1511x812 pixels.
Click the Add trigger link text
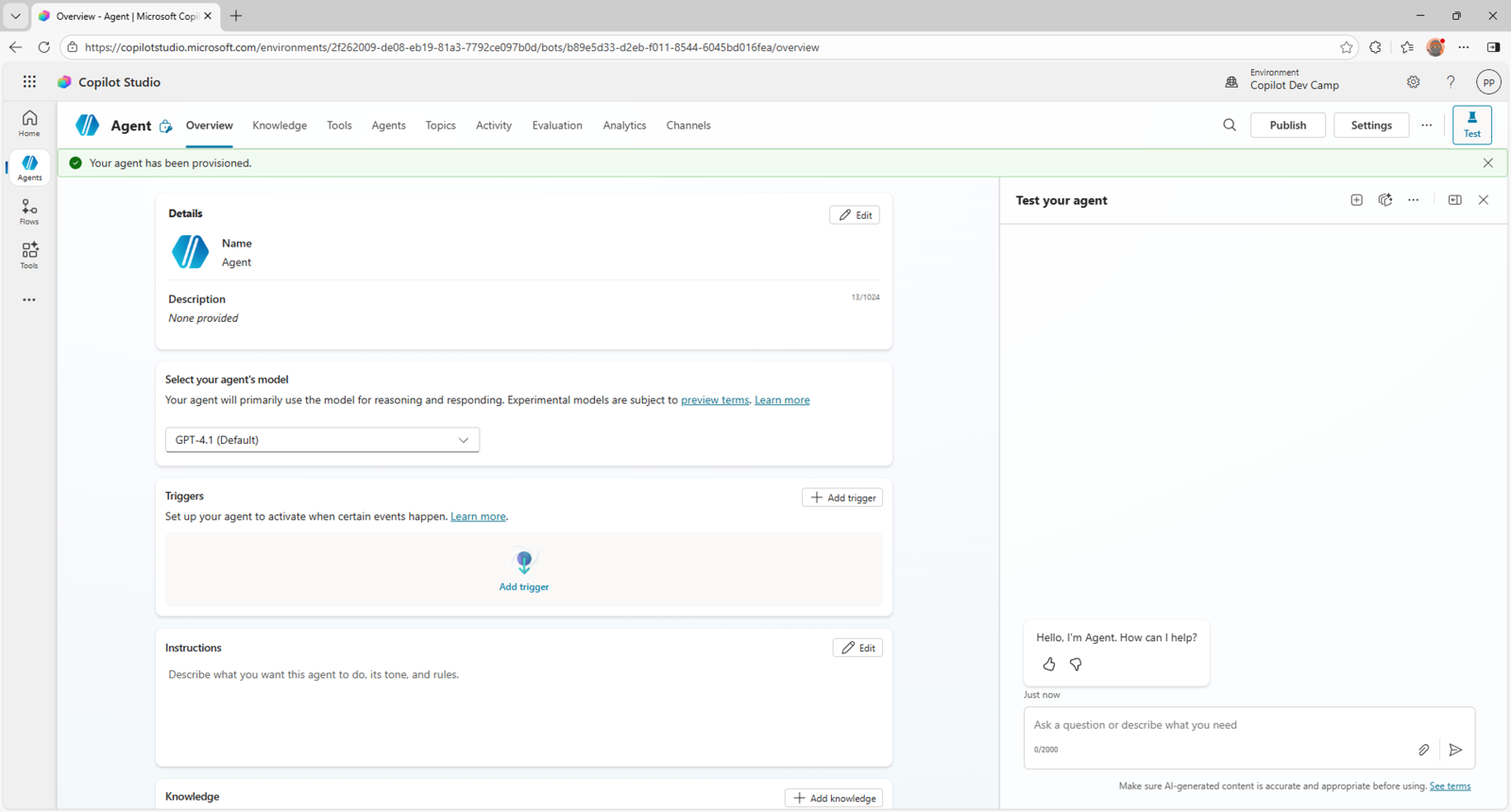tap(524, 587)
